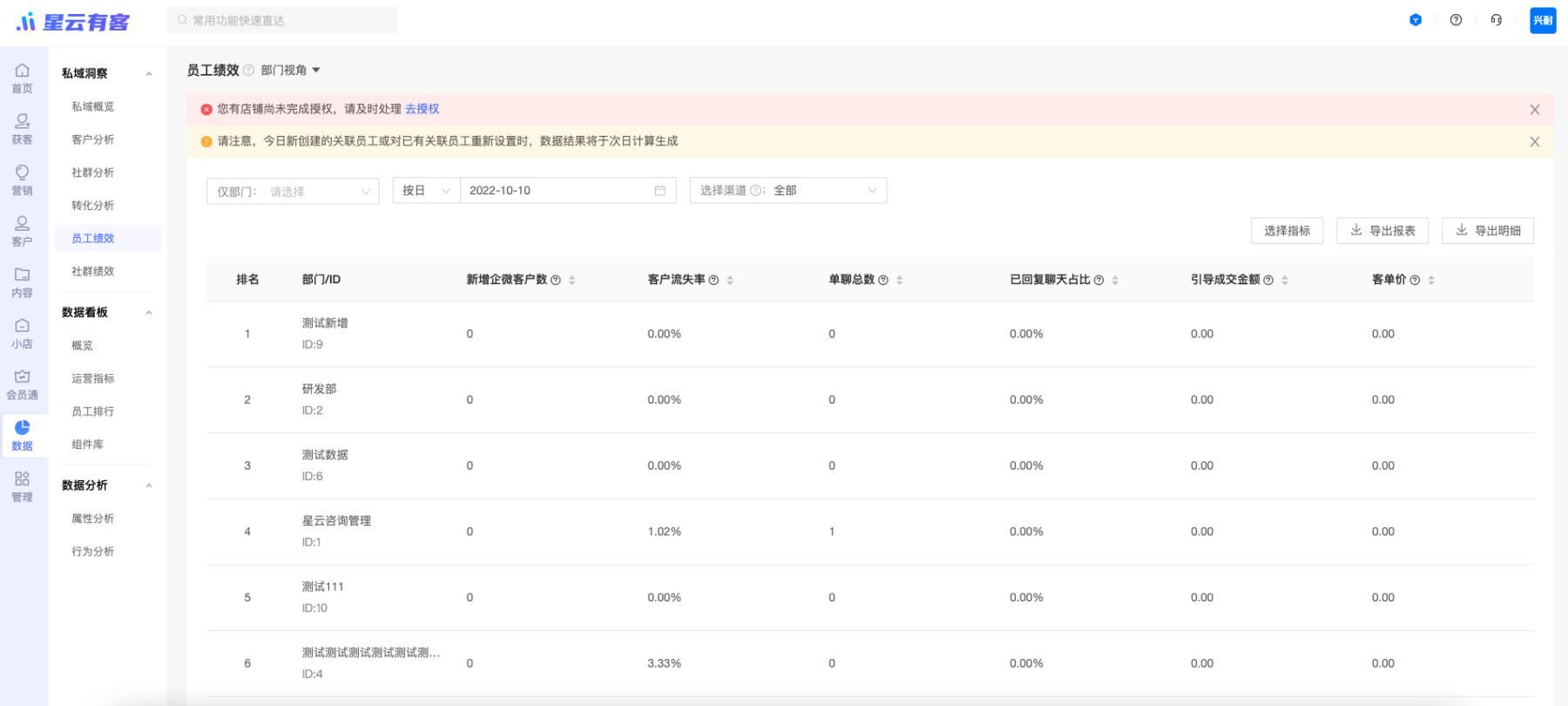
Task: Open the 选择渠道 channel dropdown
Action: tap(788, 190)
